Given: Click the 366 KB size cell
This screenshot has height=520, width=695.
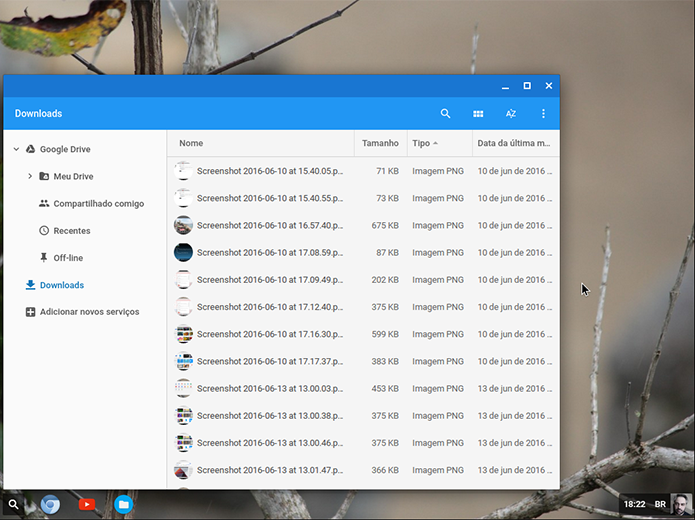Looking at the screenshot, I should tap(385, 470).
